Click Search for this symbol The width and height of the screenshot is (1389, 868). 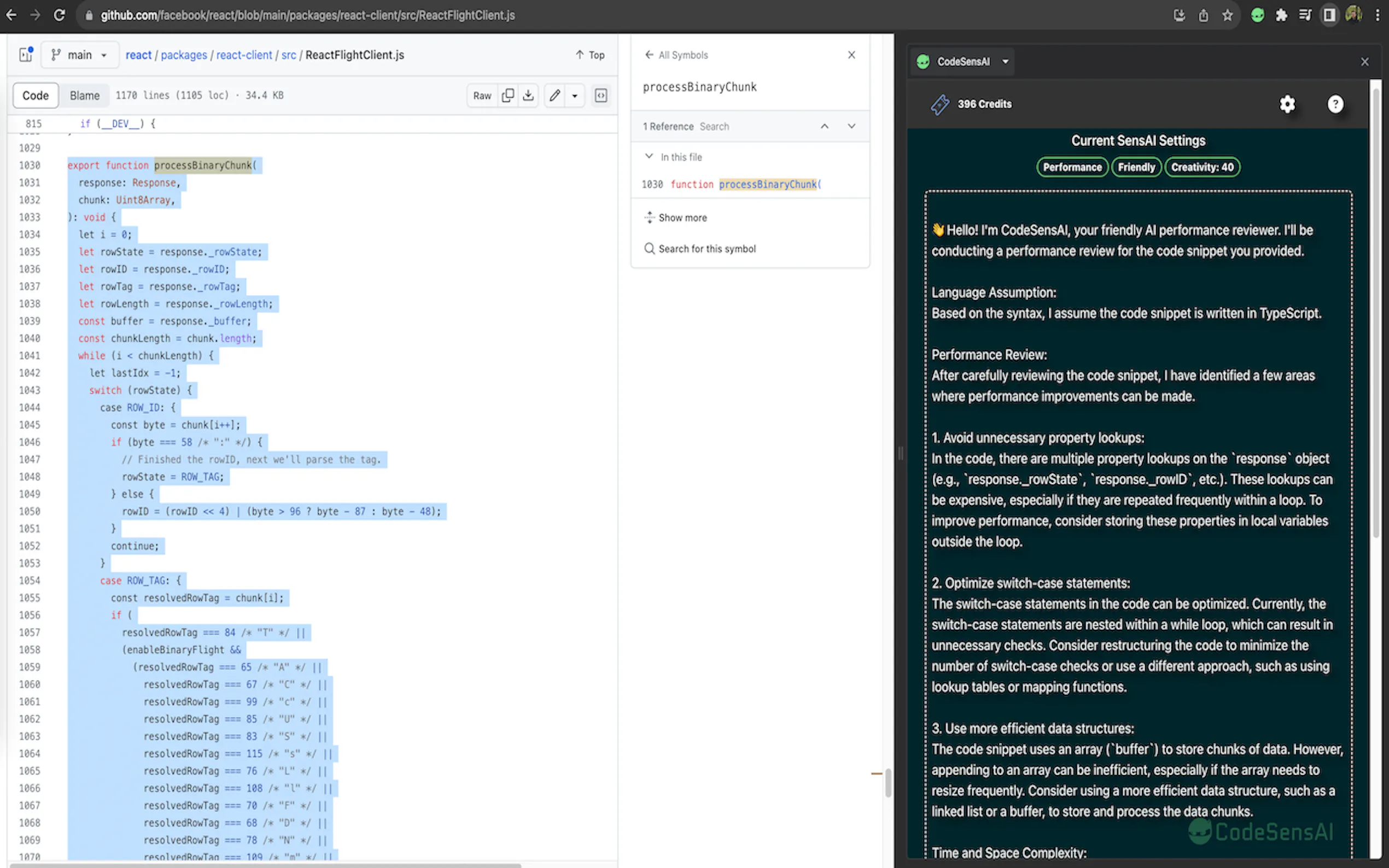pos(707,249)
